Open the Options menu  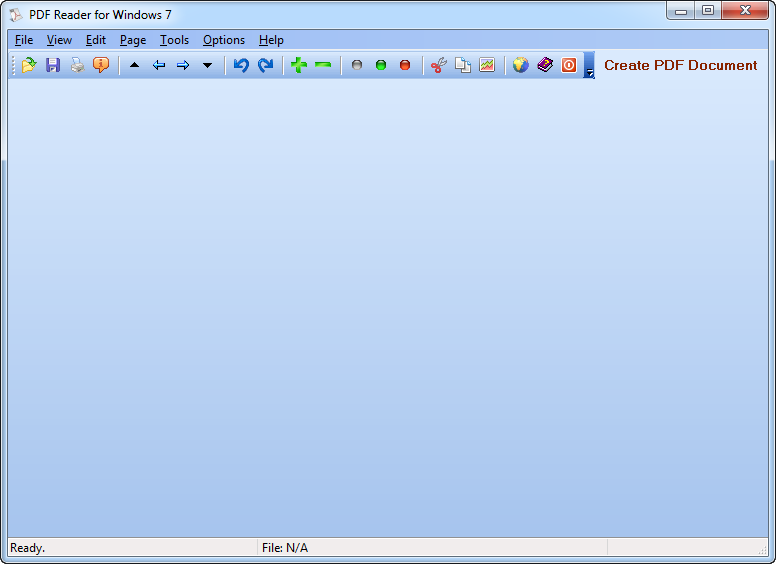point(224,40)
